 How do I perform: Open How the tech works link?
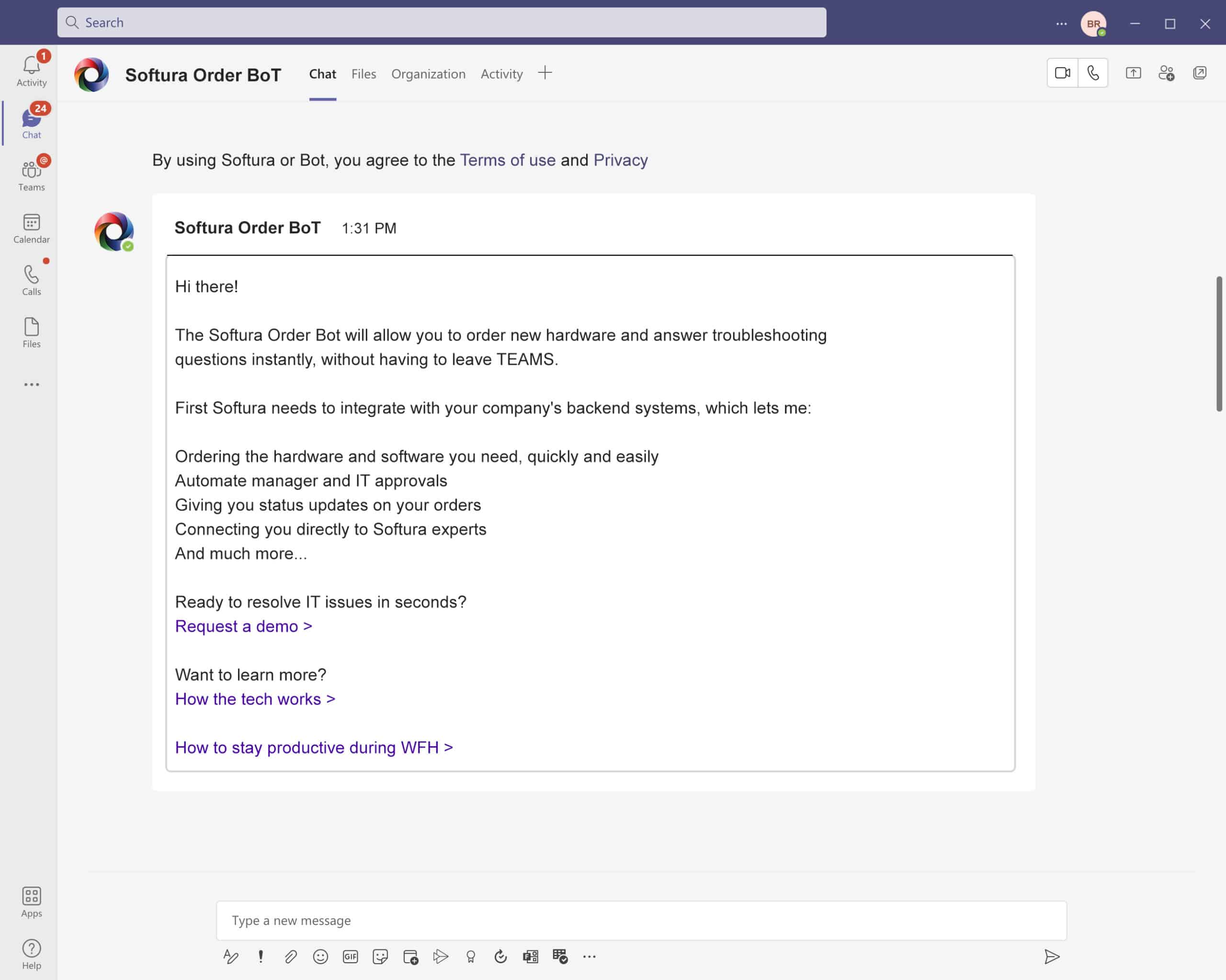tap(255, 699)
